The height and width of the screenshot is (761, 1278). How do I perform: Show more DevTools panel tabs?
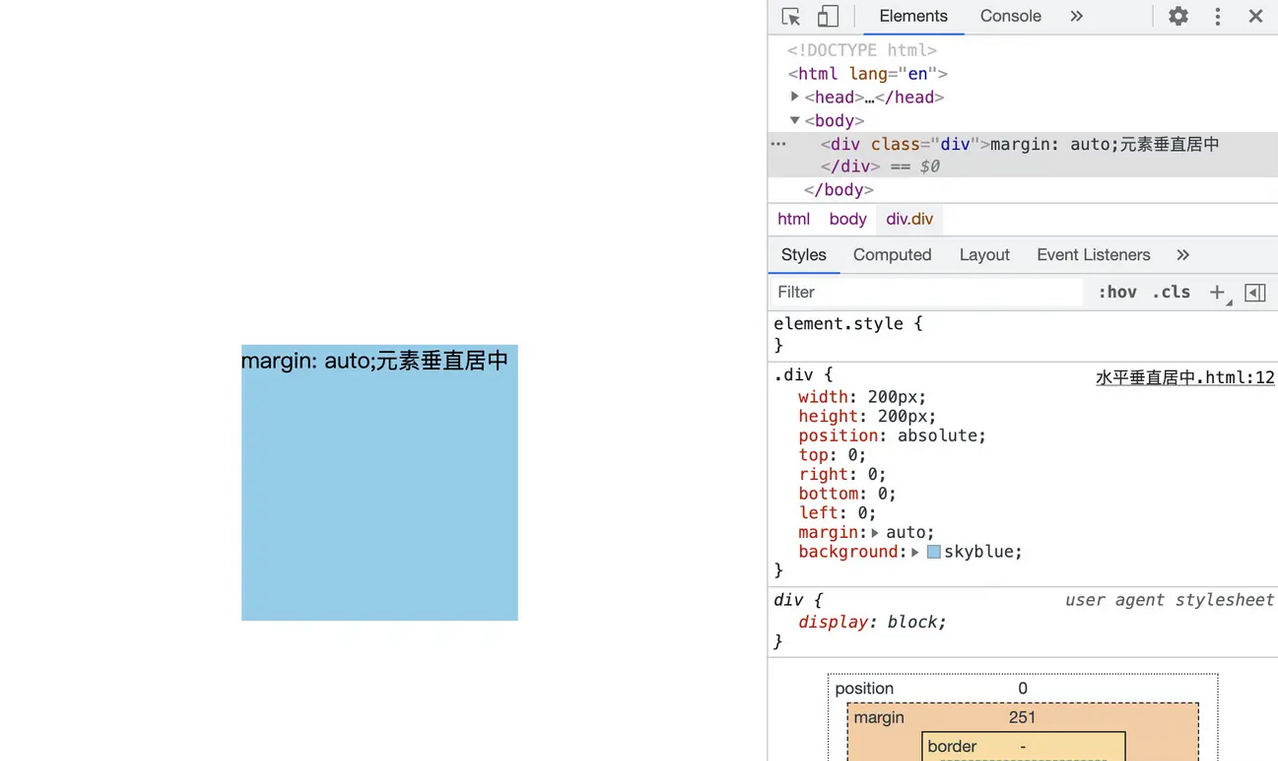(x=1076, y=17)
